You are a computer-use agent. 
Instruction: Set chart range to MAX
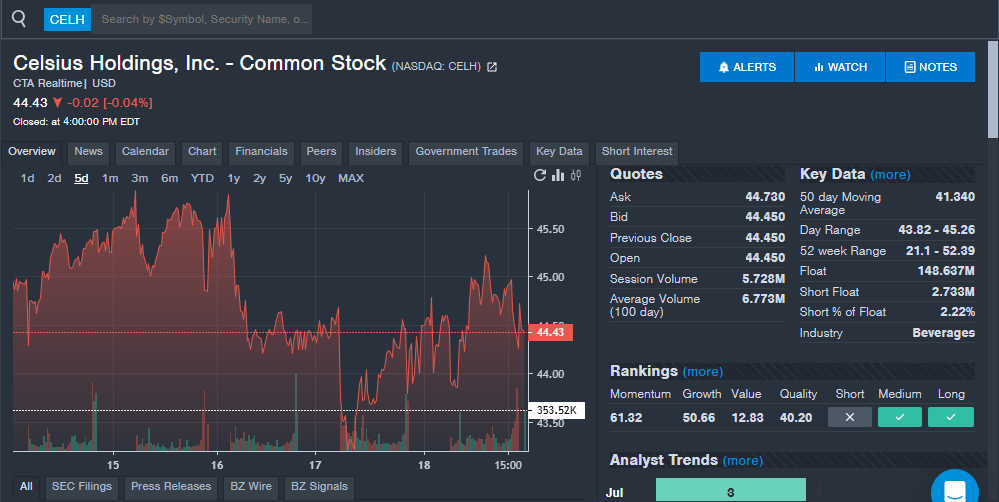tap(351, 178)
